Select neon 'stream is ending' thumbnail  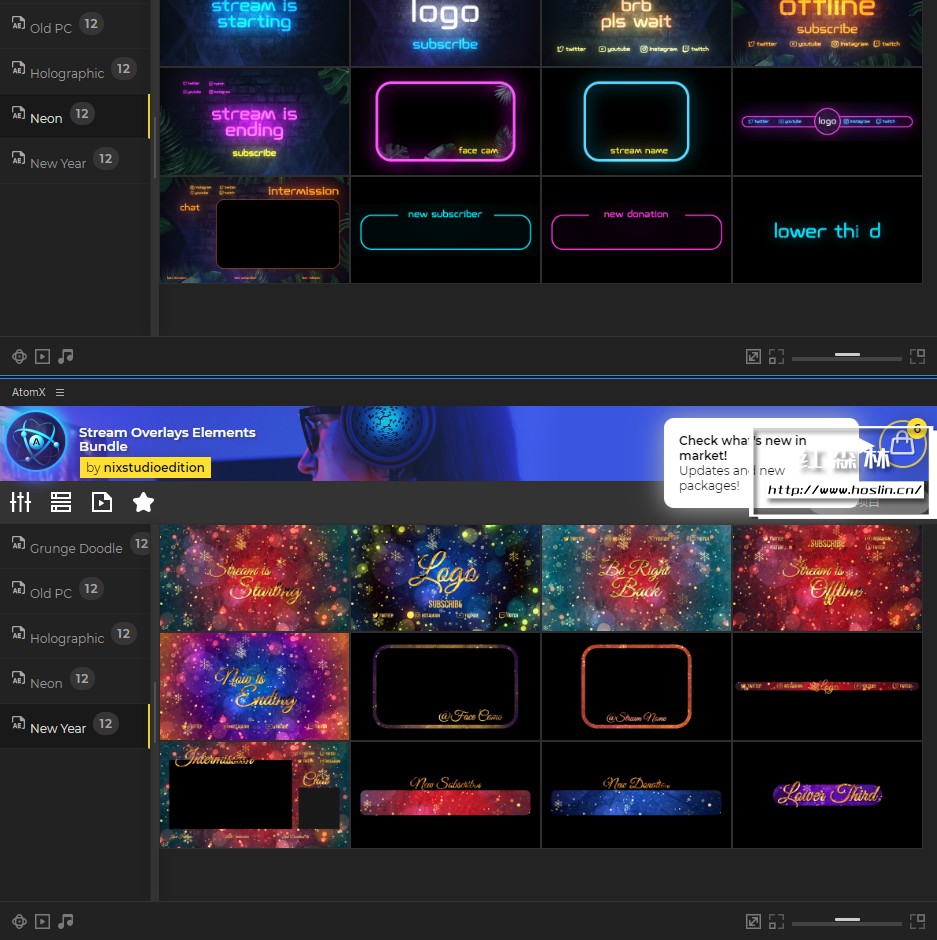254,121
